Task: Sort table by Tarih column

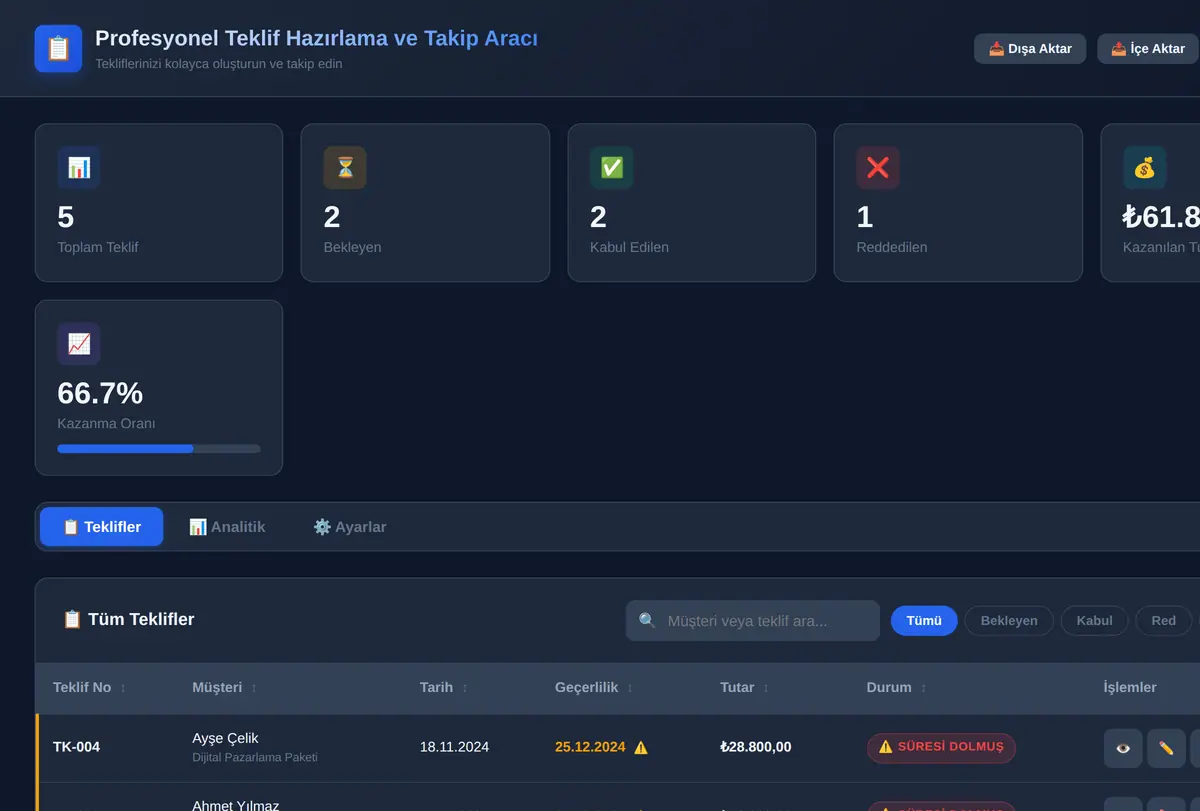Action: (x=444, y=688)
